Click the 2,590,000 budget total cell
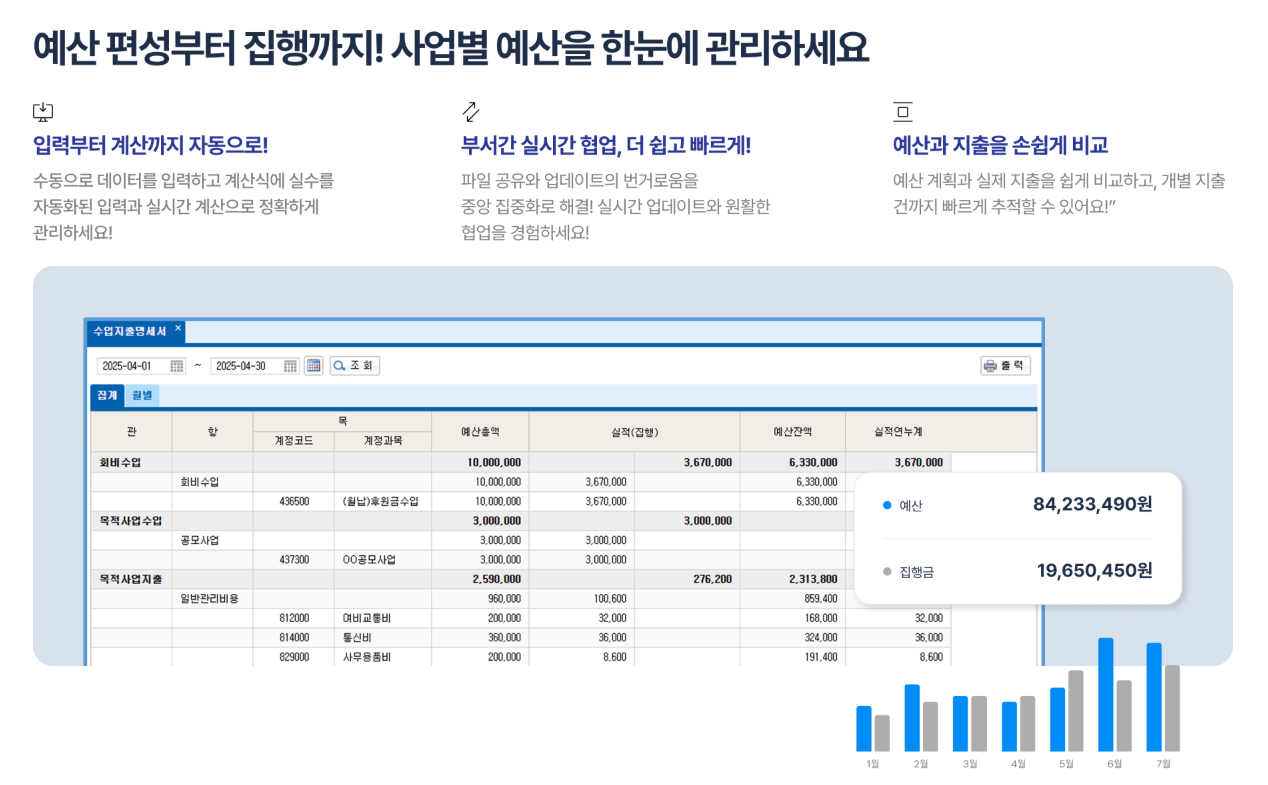 click(x=480, y=579)
